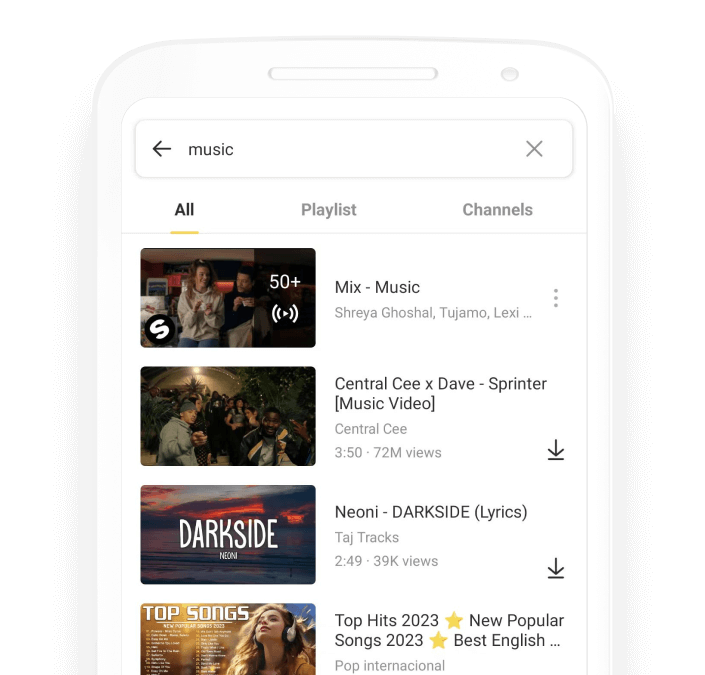Click the 2:49 · 39K views text
Image resolution: width=705 pixels, height=675 pixels.
[x=386, y=561]
